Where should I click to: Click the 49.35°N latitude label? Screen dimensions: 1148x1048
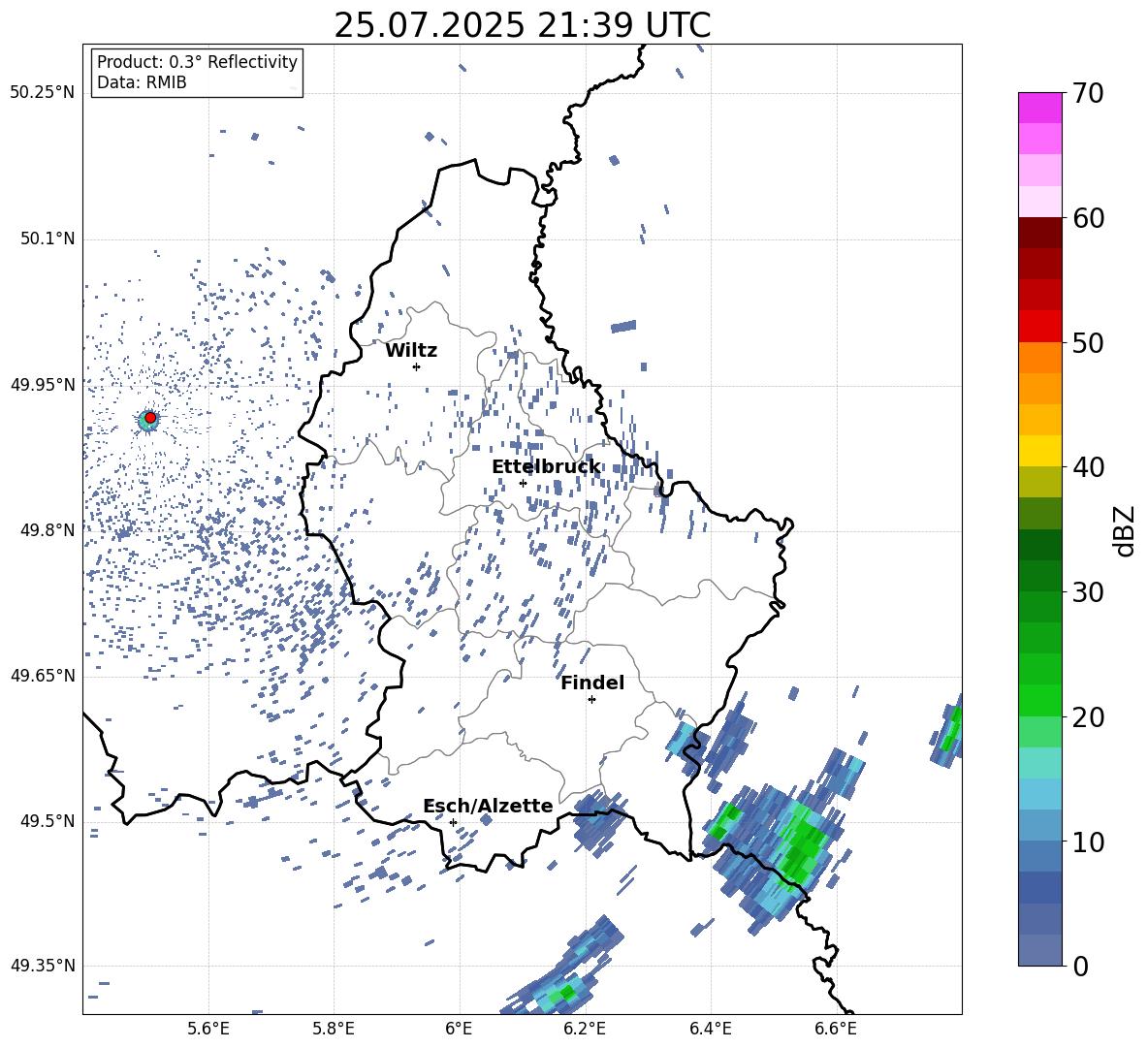pos(42,966)
